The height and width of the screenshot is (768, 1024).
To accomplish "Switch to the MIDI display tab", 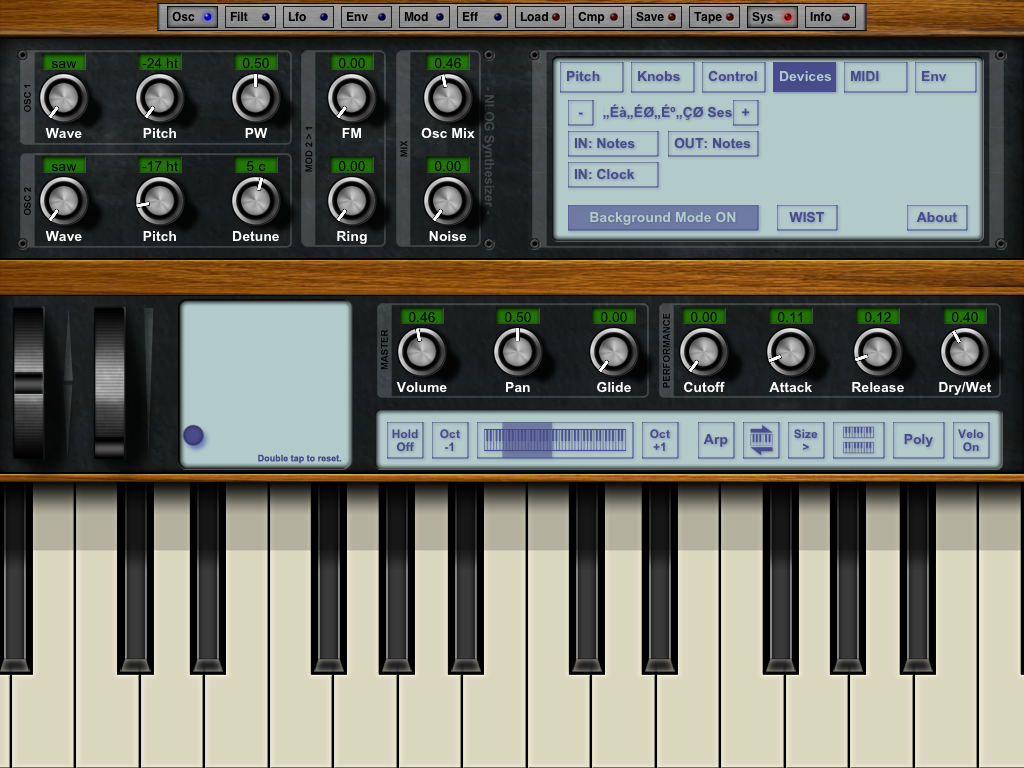I will 876,76.
